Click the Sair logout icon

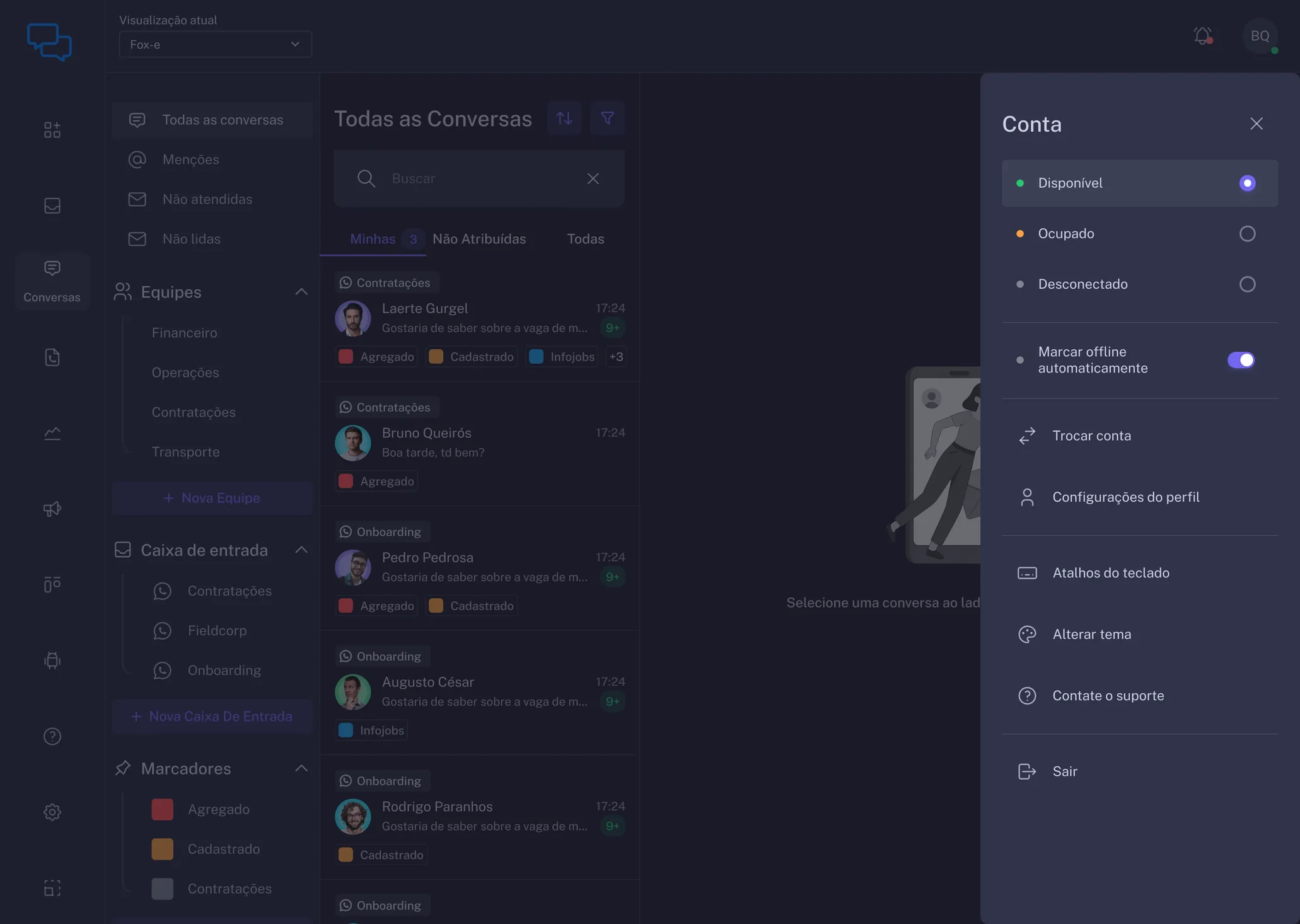1027,771
